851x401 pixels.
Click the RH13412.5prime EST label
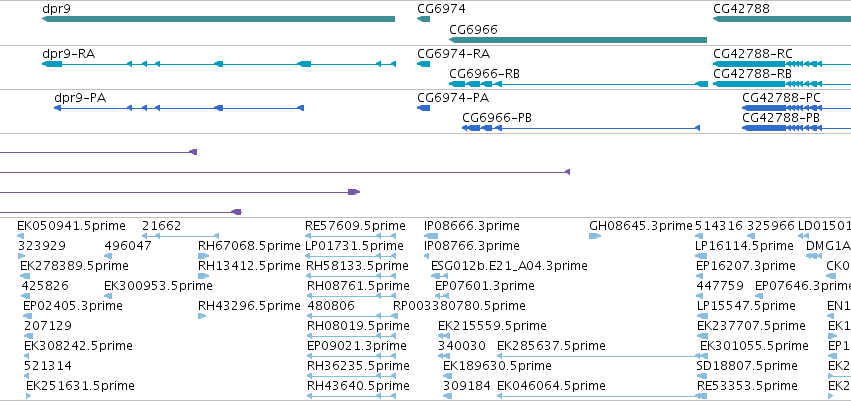[249, 266]
